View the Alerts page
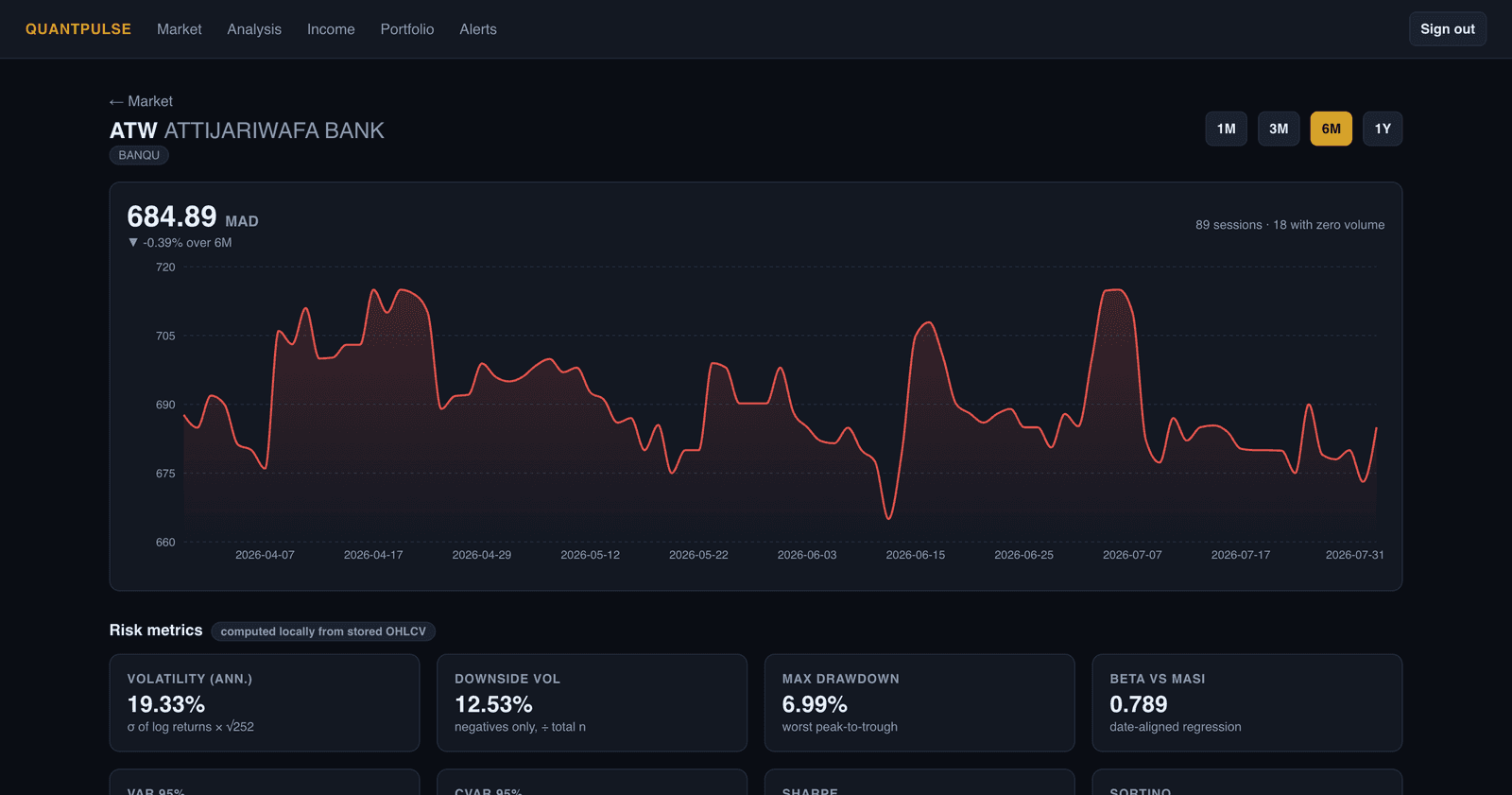This screenshot has height=795, width=1512. click(x=478, y=29)
